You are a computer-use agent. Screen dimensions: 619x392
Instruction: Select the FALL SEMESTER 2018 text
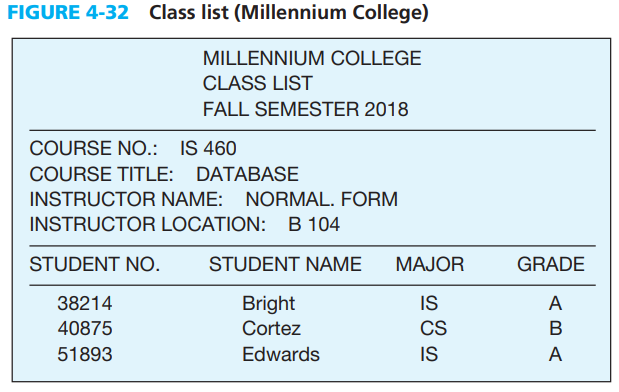[x=306, y=109]
